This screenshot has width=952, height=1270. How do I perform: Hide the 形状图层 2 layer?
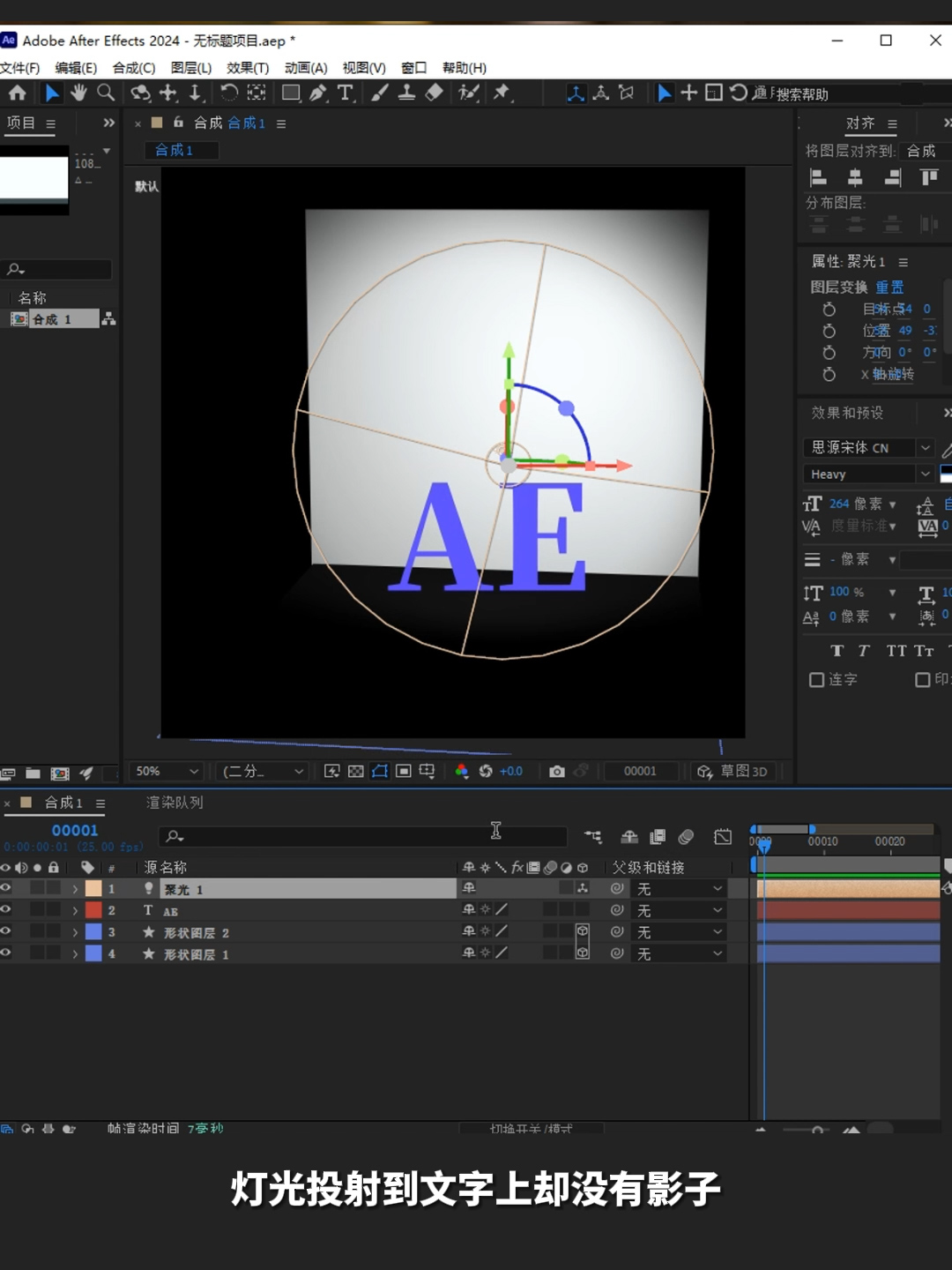tap(6, 931)
